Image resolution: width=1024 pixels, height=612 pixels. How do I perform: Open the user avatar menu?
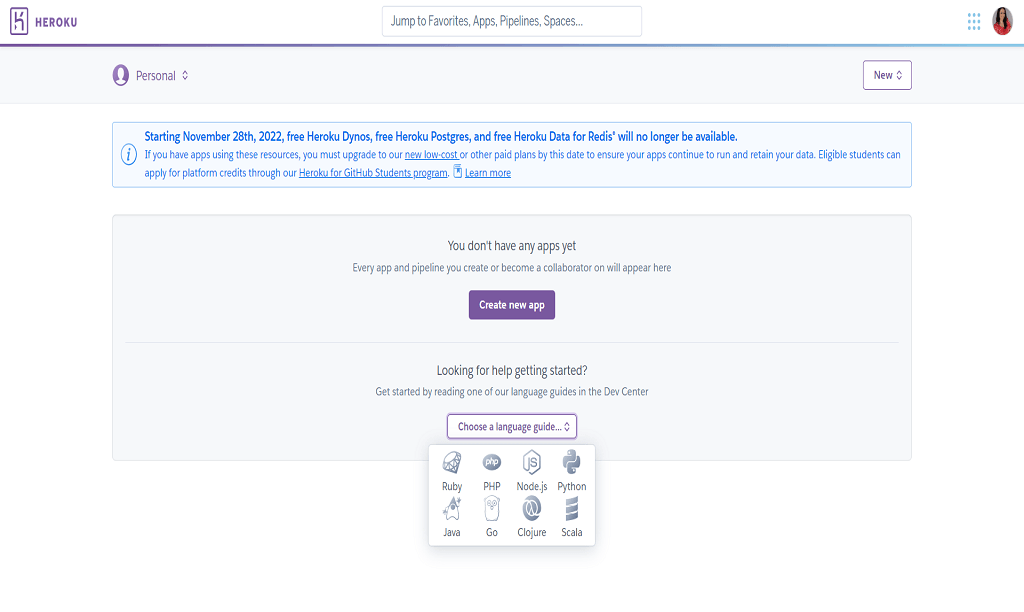click(1002, 21)
